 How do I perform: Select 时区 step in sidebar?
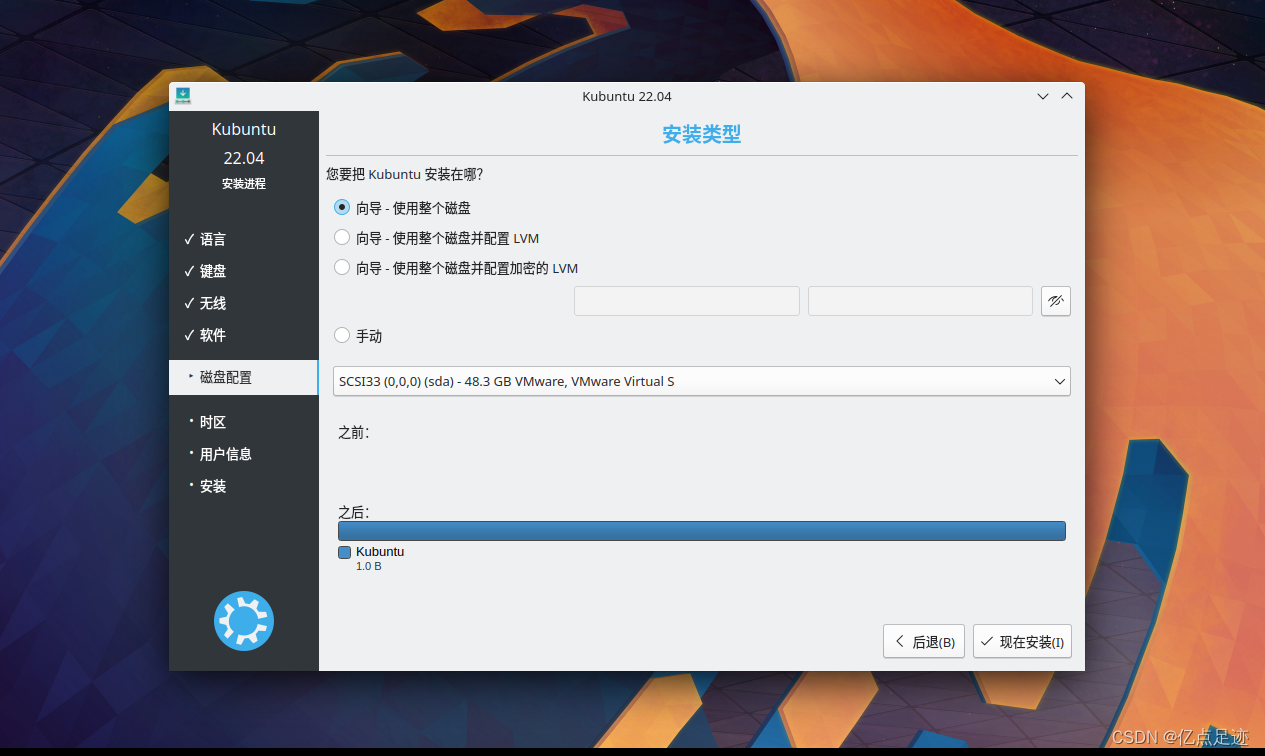tap(213, 422)
